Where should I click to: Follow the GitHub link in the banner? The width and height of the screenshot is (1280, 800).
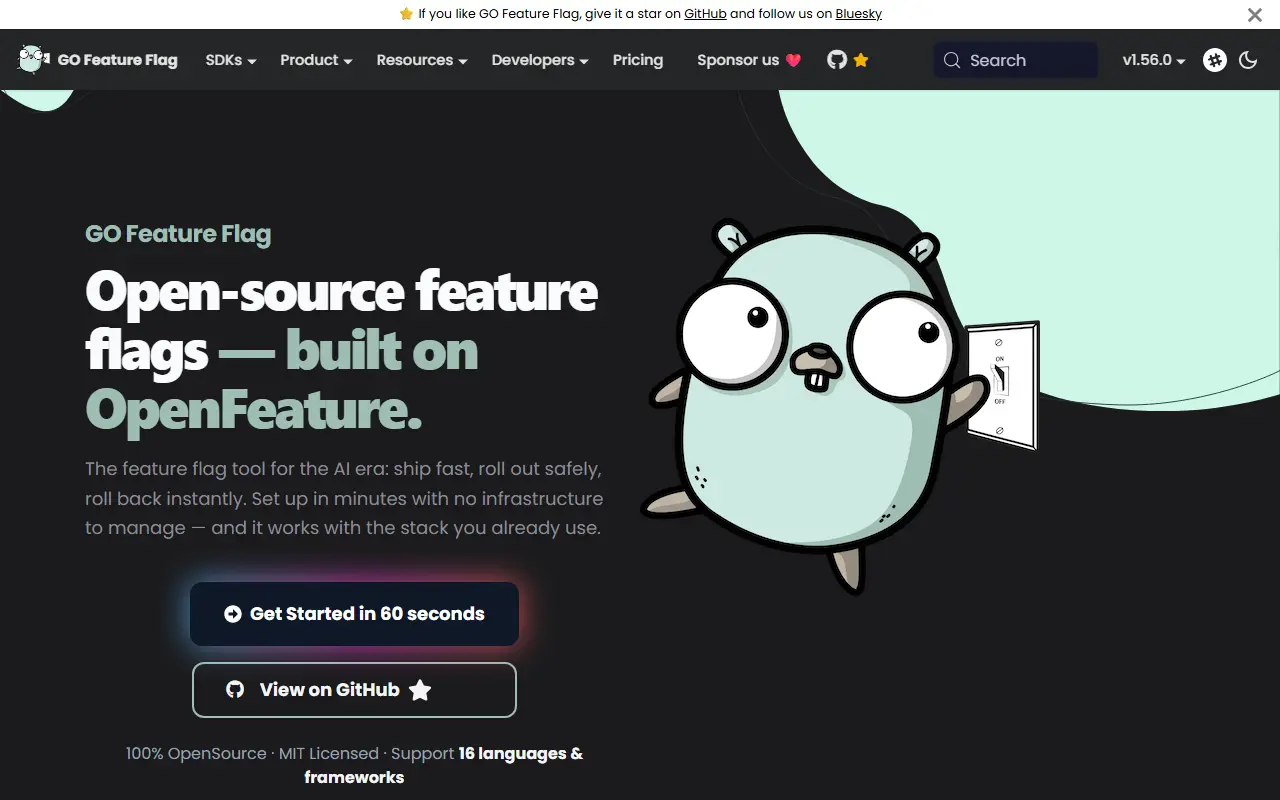point(705,14)
